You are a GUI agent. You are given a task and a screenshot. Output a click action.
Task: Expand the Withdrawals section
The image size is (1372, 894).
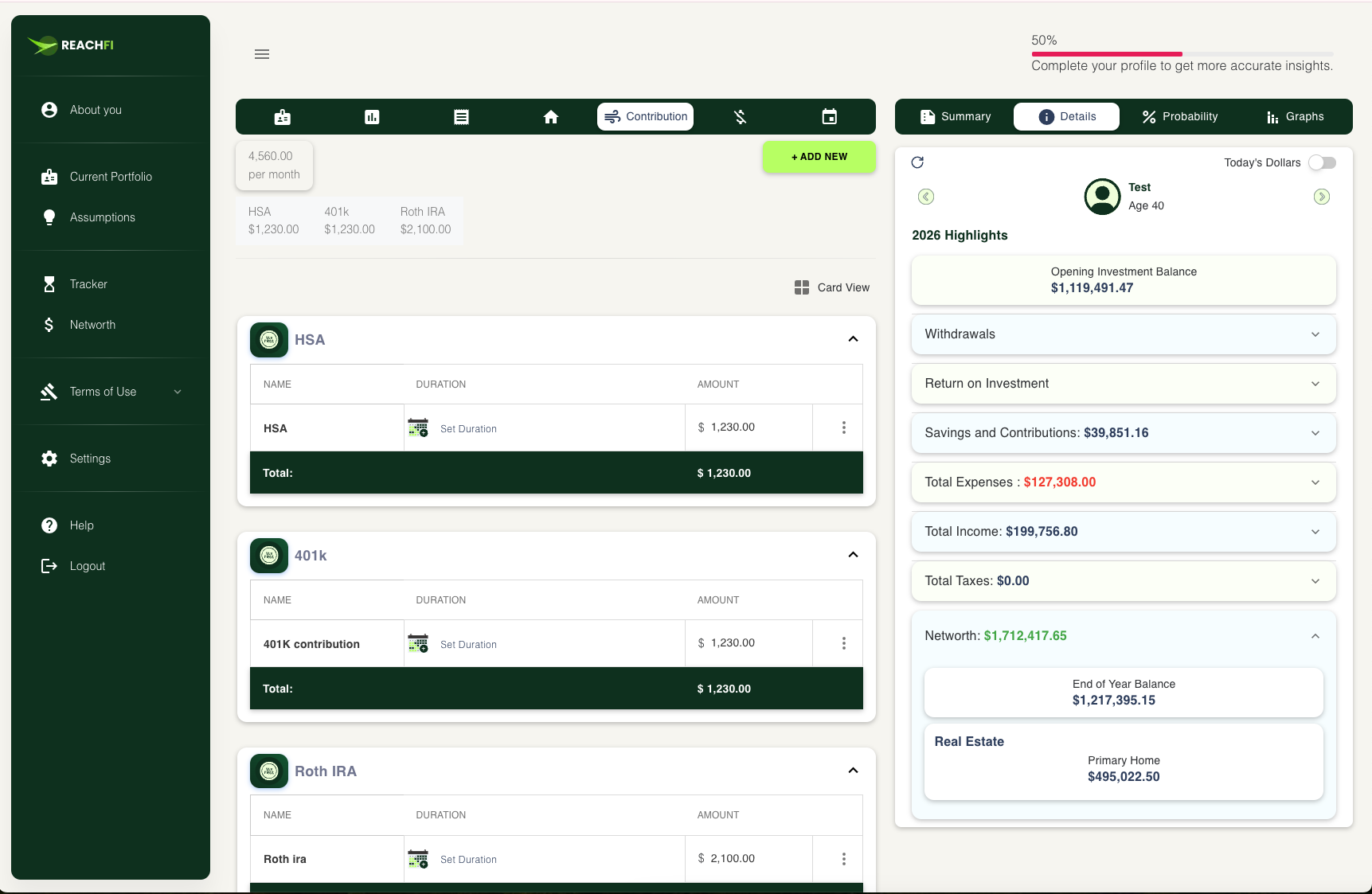click(1123, 334)
